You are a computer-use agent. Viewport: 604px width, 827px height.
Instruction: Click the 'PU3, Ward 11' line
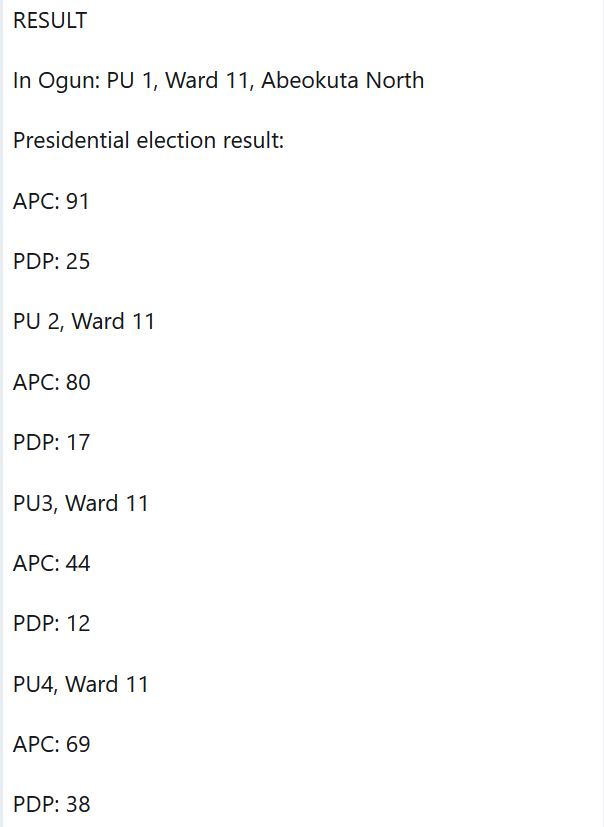(81, 503)
